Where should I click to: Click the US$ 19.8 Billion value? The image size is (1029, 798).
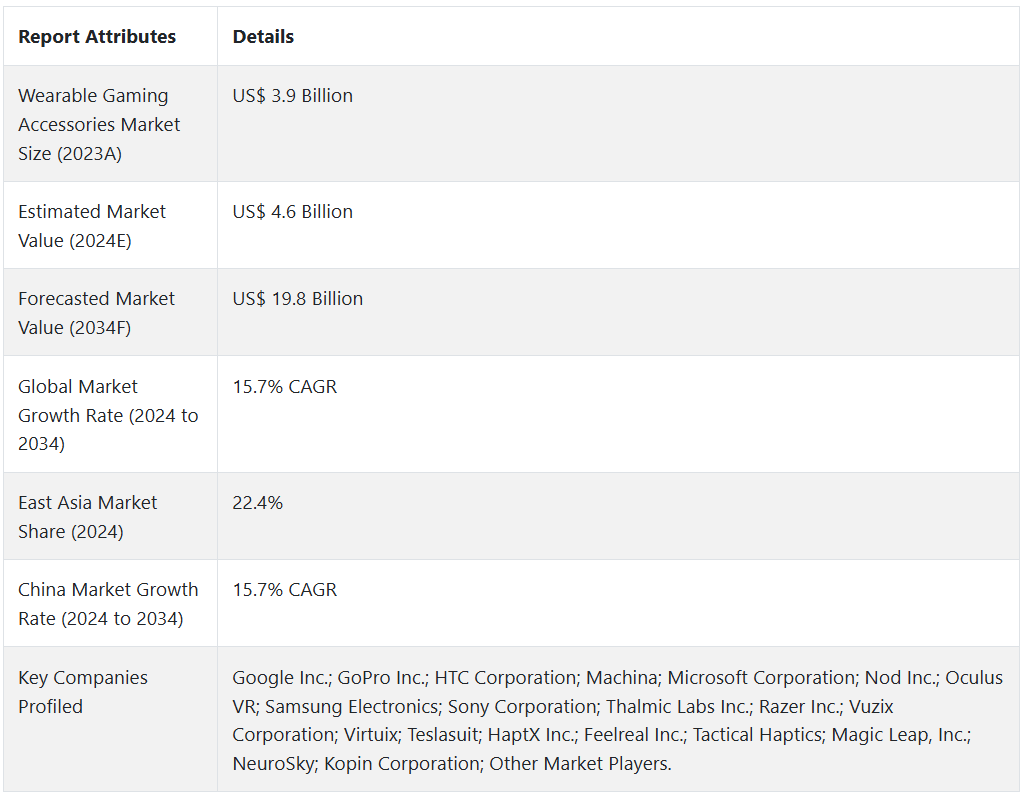coord(297,299)
